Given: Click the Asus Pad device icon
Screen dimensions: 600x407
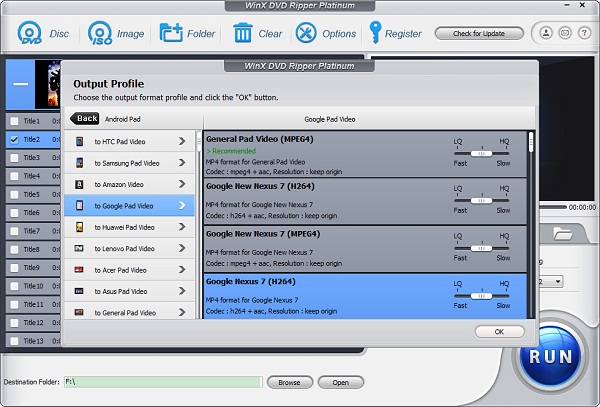Looking at the screenshot, I should pos(79,291).
